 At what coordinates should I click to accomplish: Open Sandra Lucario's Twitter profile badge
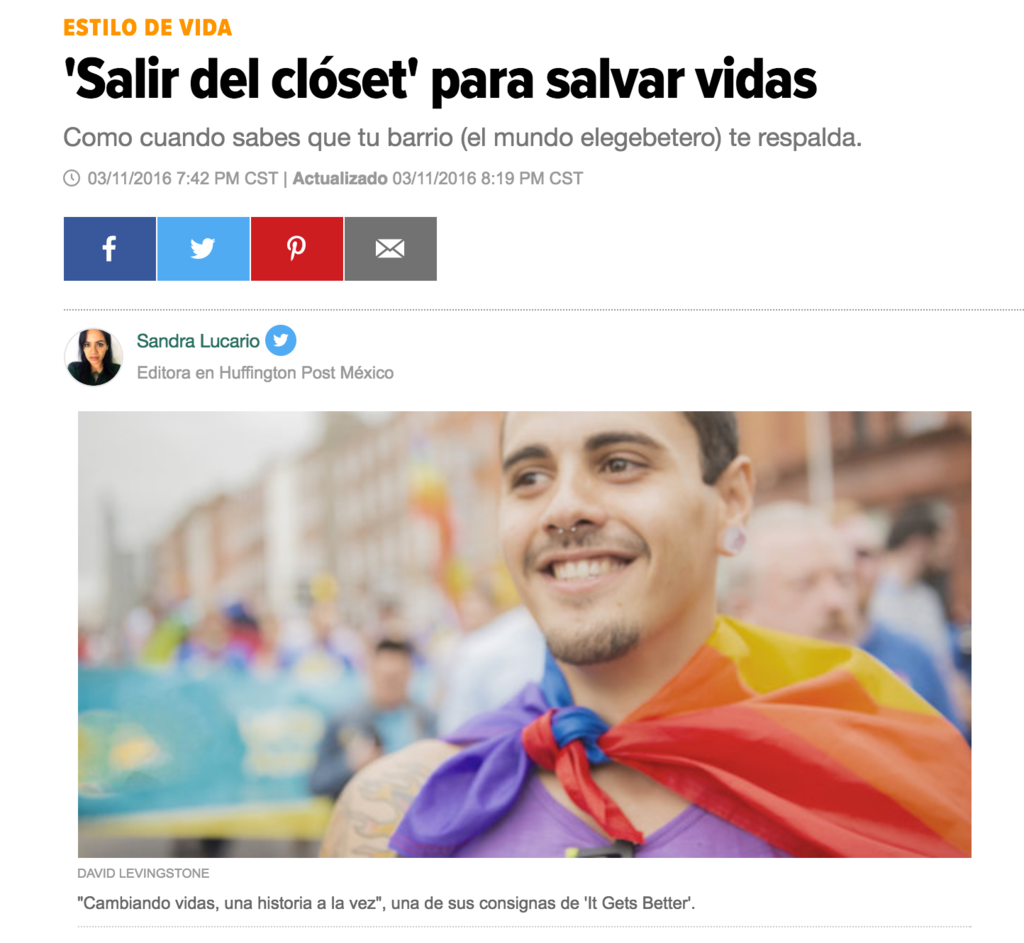point(281,340)
